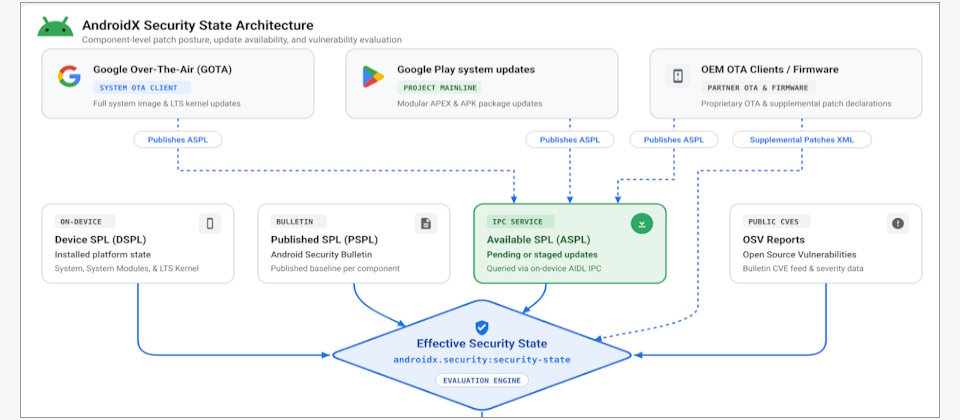
Task: Click the androidx.security:security-state text
Action: 482,360
